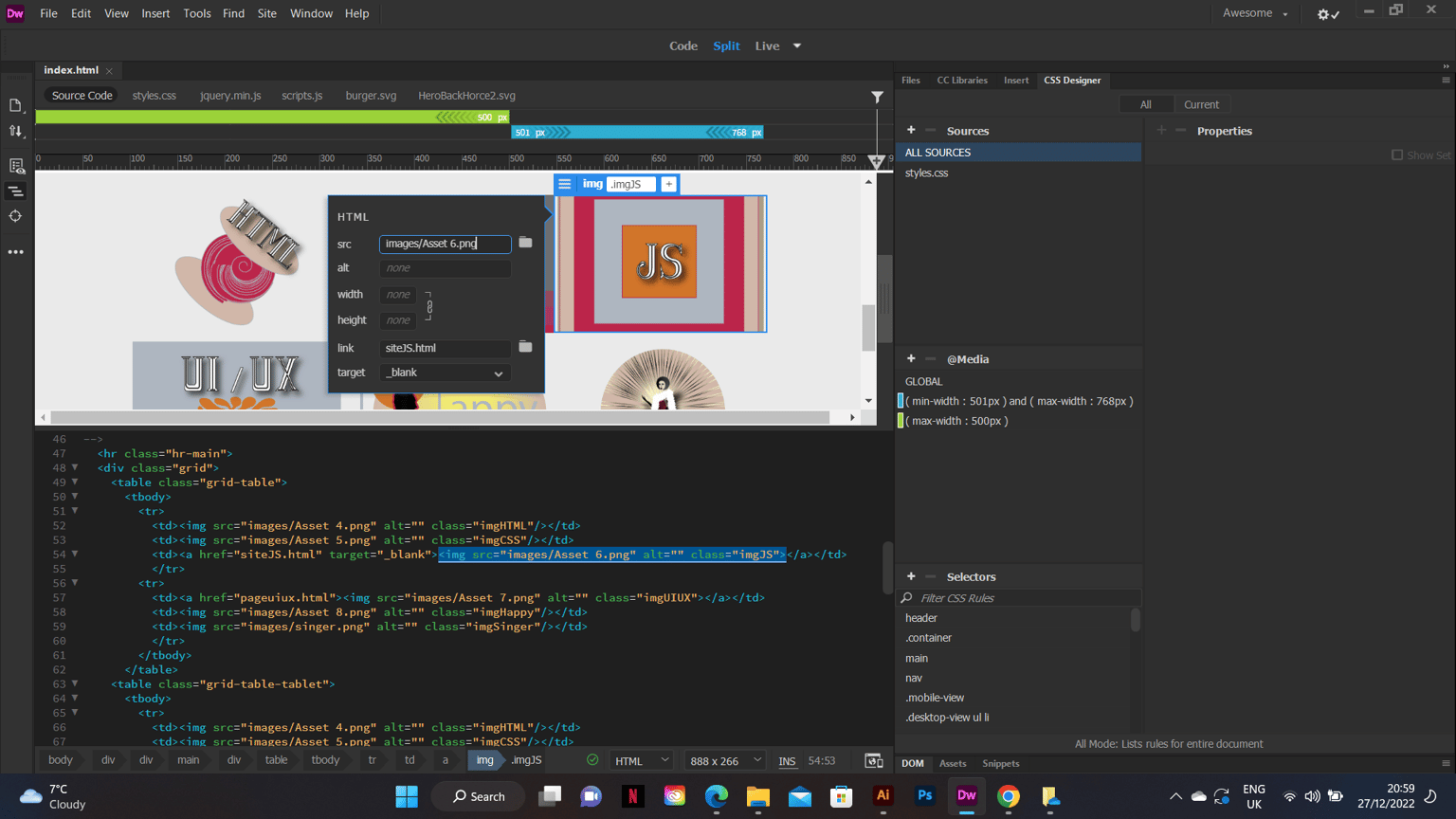This screenshot has height=819, width=1456.
Task: Enable the Show Set checkbox
Action: coord(1396,155)
